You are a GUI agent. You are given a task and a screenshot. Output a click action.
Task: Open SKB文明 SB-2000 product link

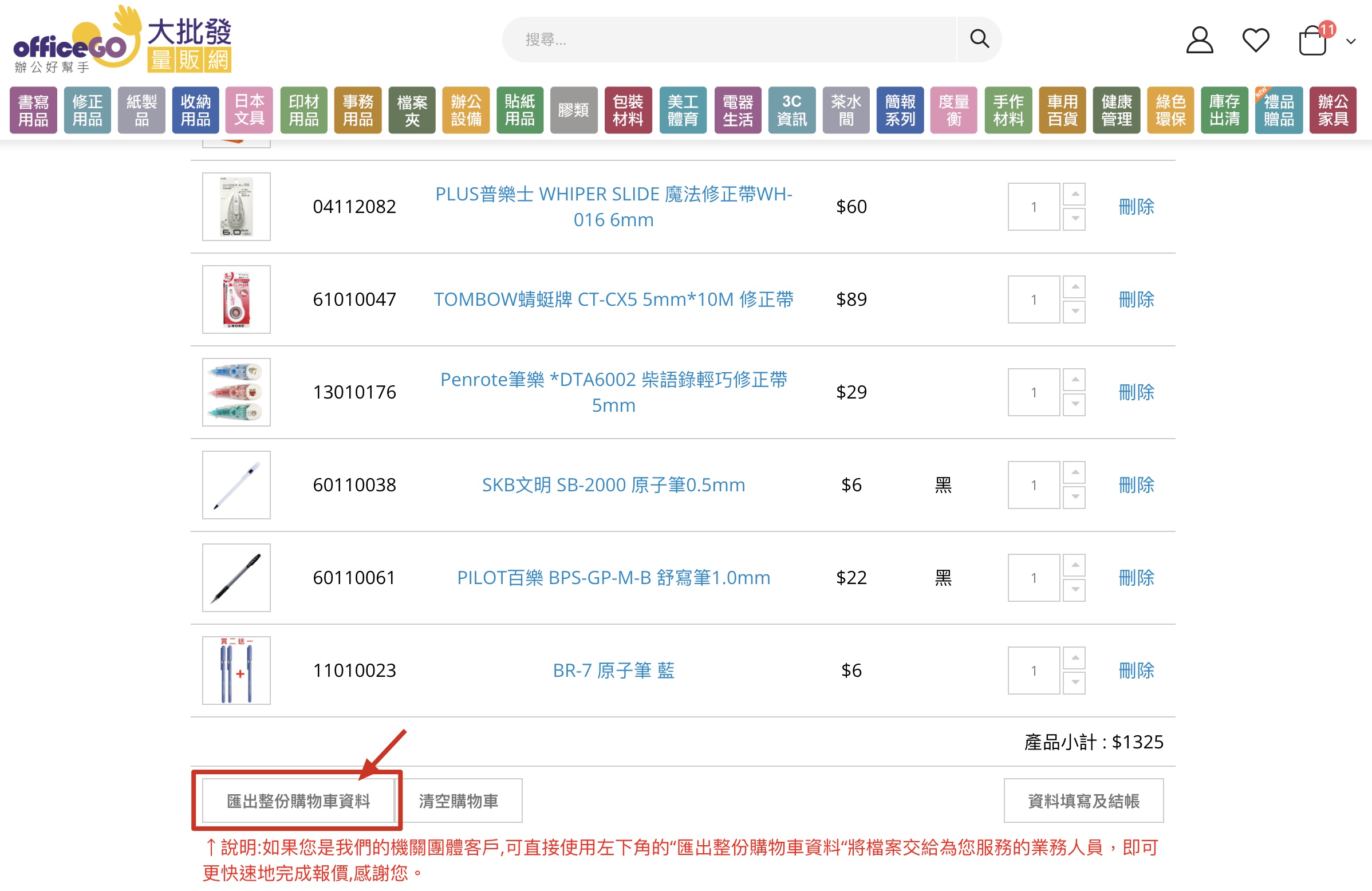(x=614, y=485)
